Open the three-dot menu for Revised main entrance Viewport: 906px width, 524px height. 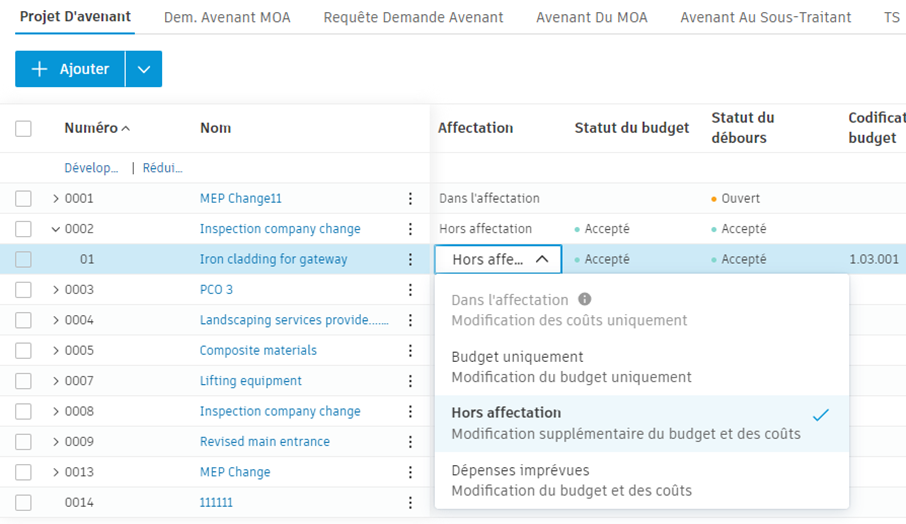[410, 442]
